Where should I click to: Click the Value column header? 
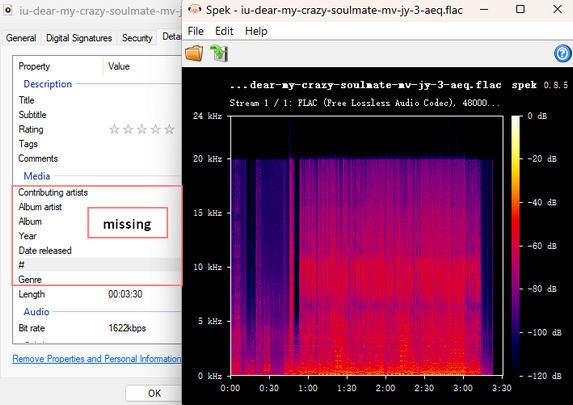143,67
